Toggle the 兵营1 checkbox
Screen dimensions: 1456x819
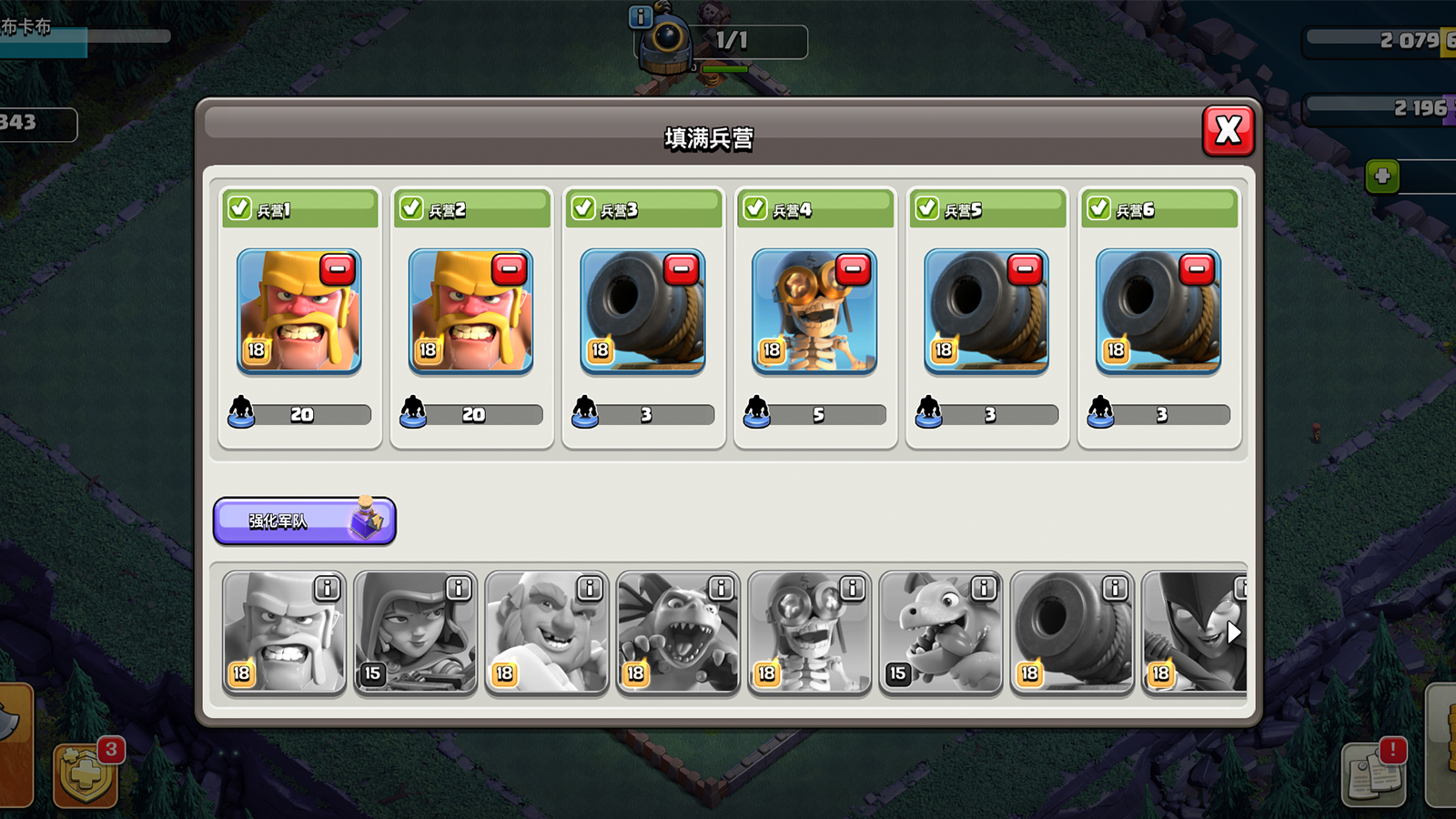tap(239, 208)
